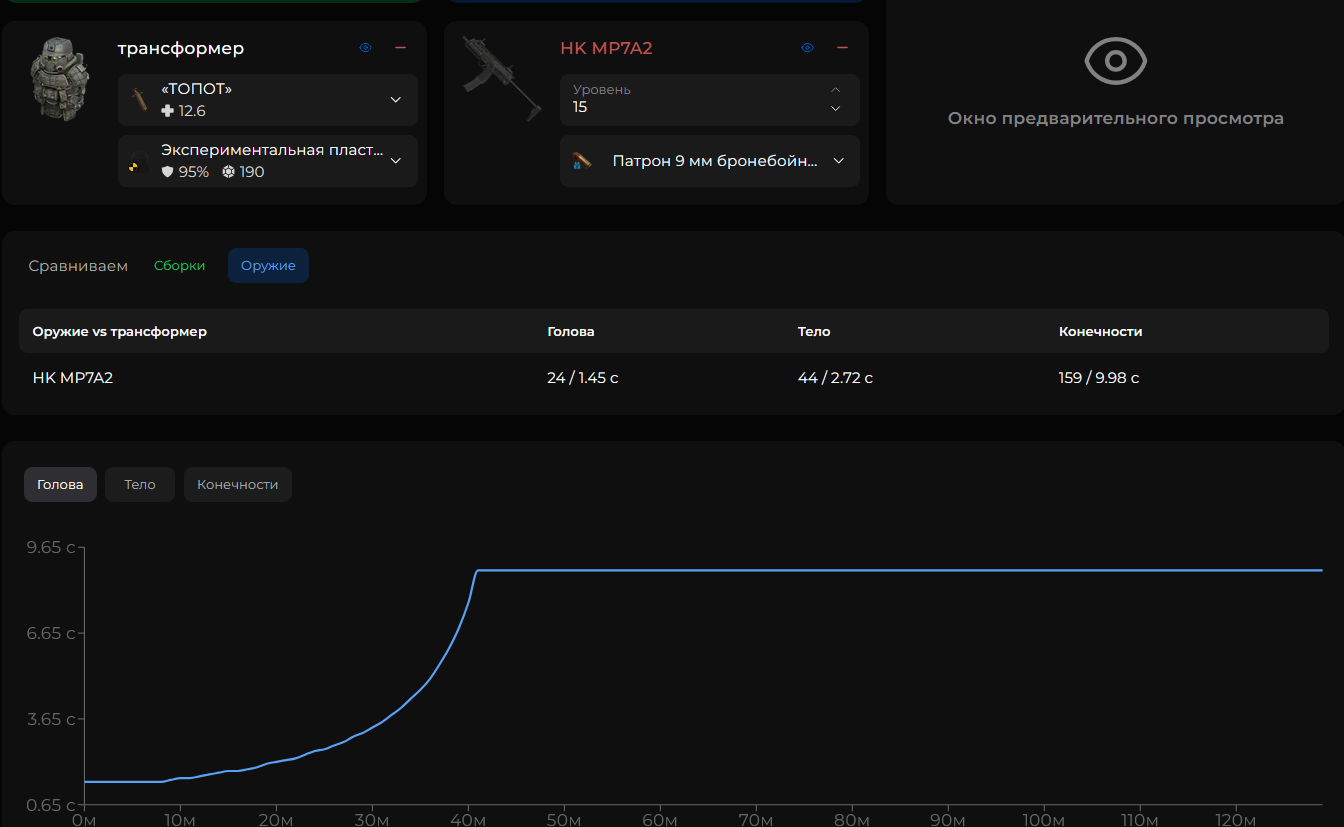Click the large preview eye icon
Viewport: 1344px width, 827px height.
[x=1115, y=61]
